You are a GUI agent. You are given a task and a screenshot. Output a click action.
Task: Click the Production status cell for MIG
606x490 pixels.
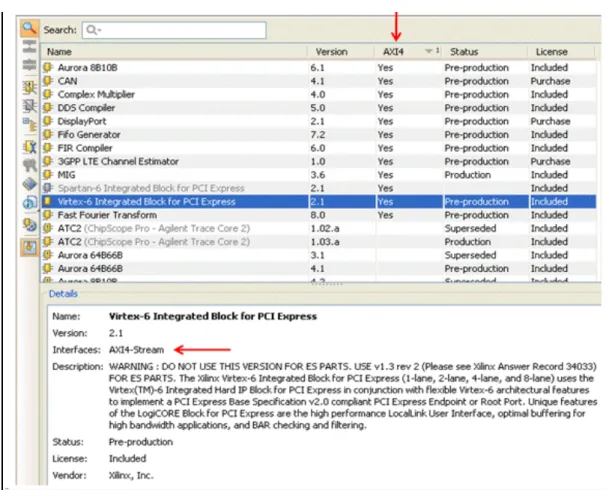(x=468, y=175)
